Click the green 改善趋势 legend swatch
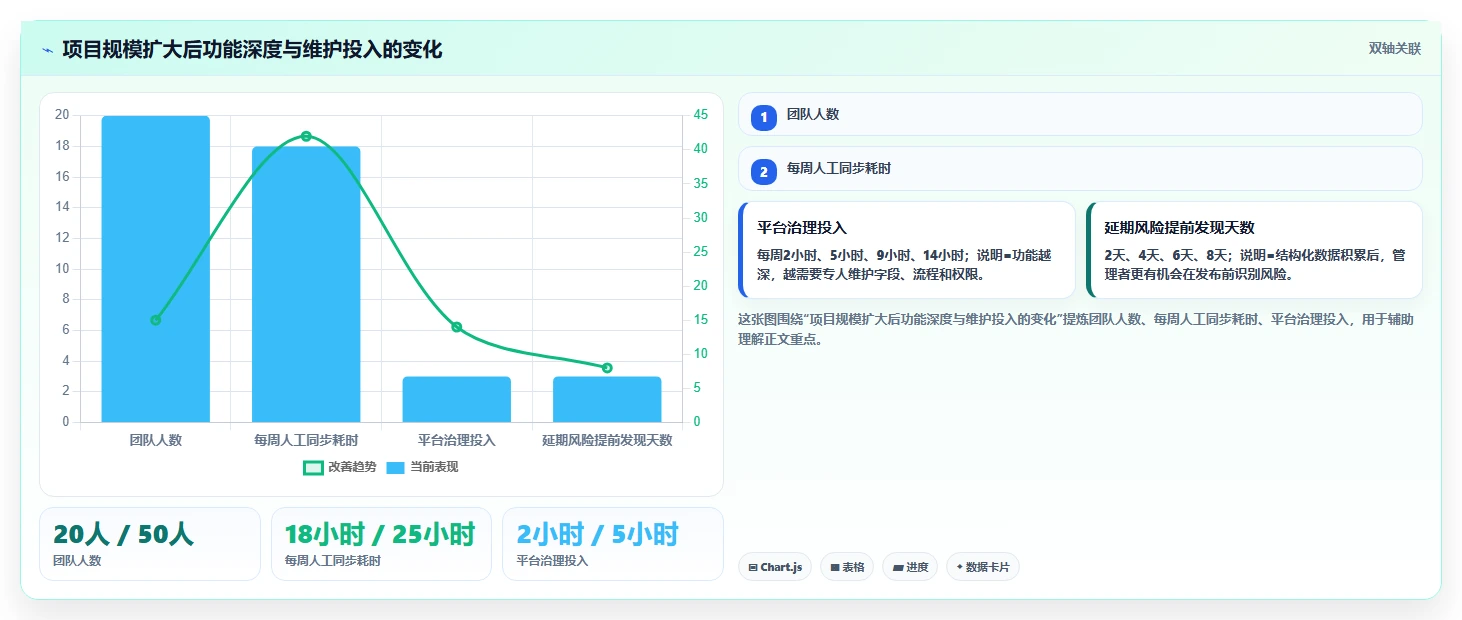Screen dimensions: 1462x620 coord(313,467)
